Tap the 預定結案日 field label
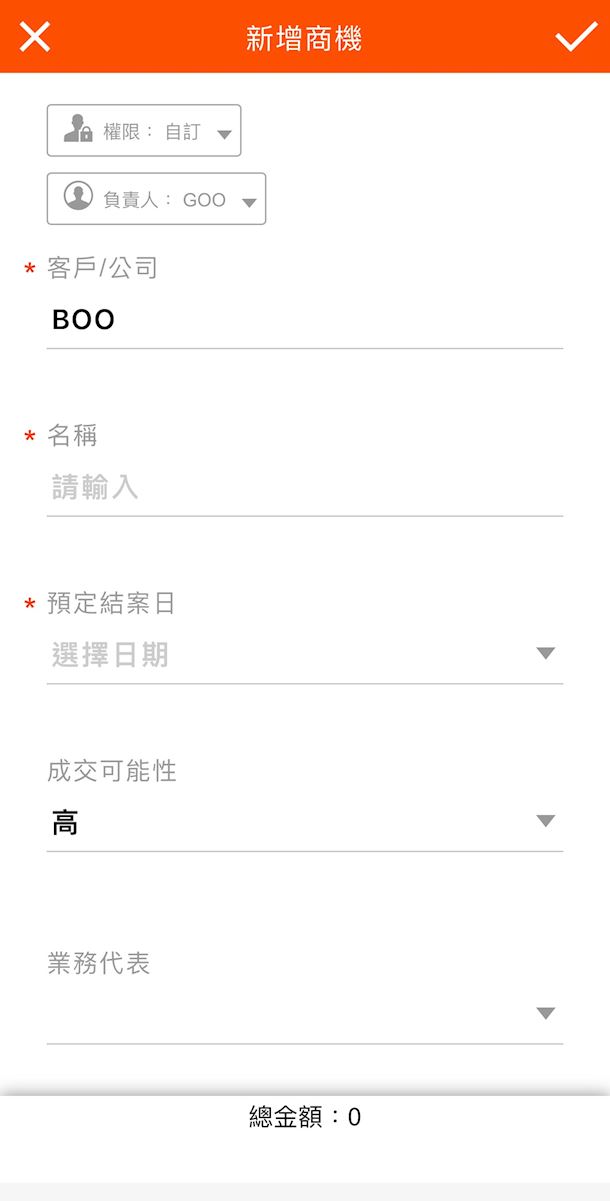This screenshot has height=1201, width=610. tap(112, 603)
